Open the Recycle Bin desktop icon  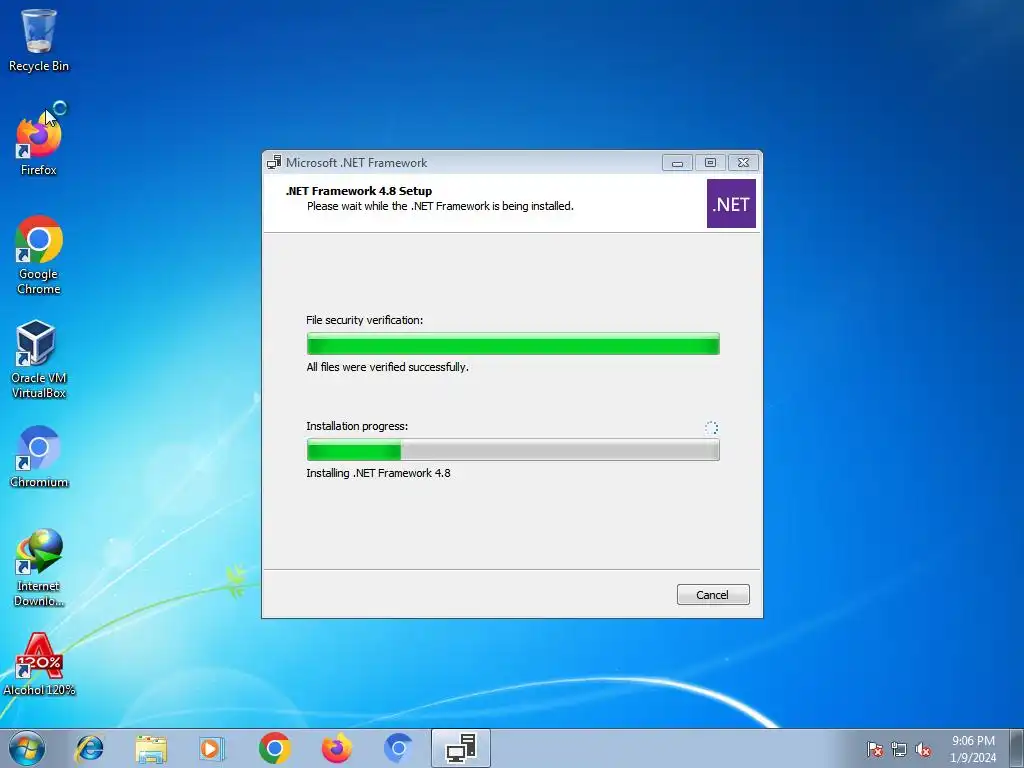(39, 39)
